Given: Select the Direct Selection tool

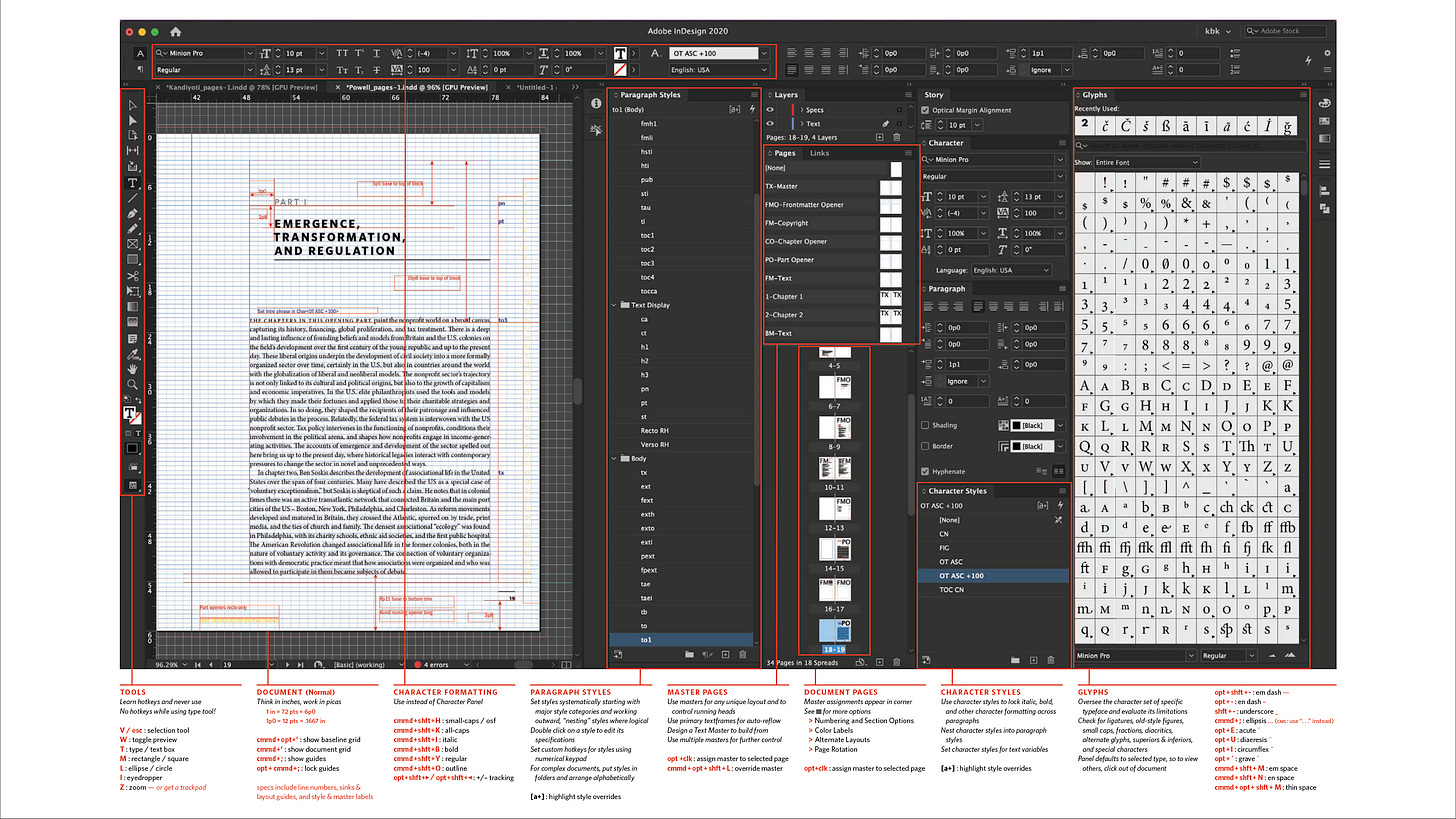Looking at the screenshot, I should tap(132, 120).
